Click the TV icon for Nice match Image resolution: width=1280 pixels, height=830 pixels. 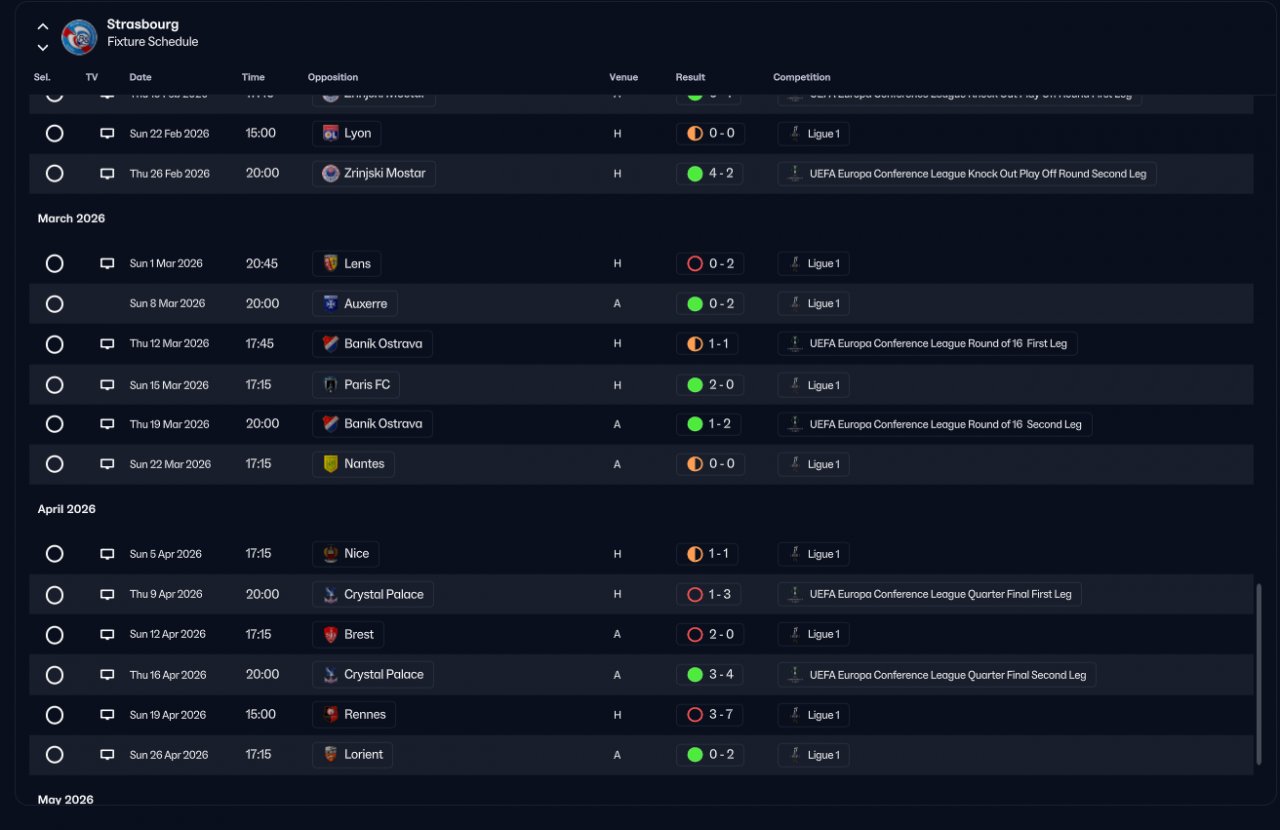click(x=107, y=554)
